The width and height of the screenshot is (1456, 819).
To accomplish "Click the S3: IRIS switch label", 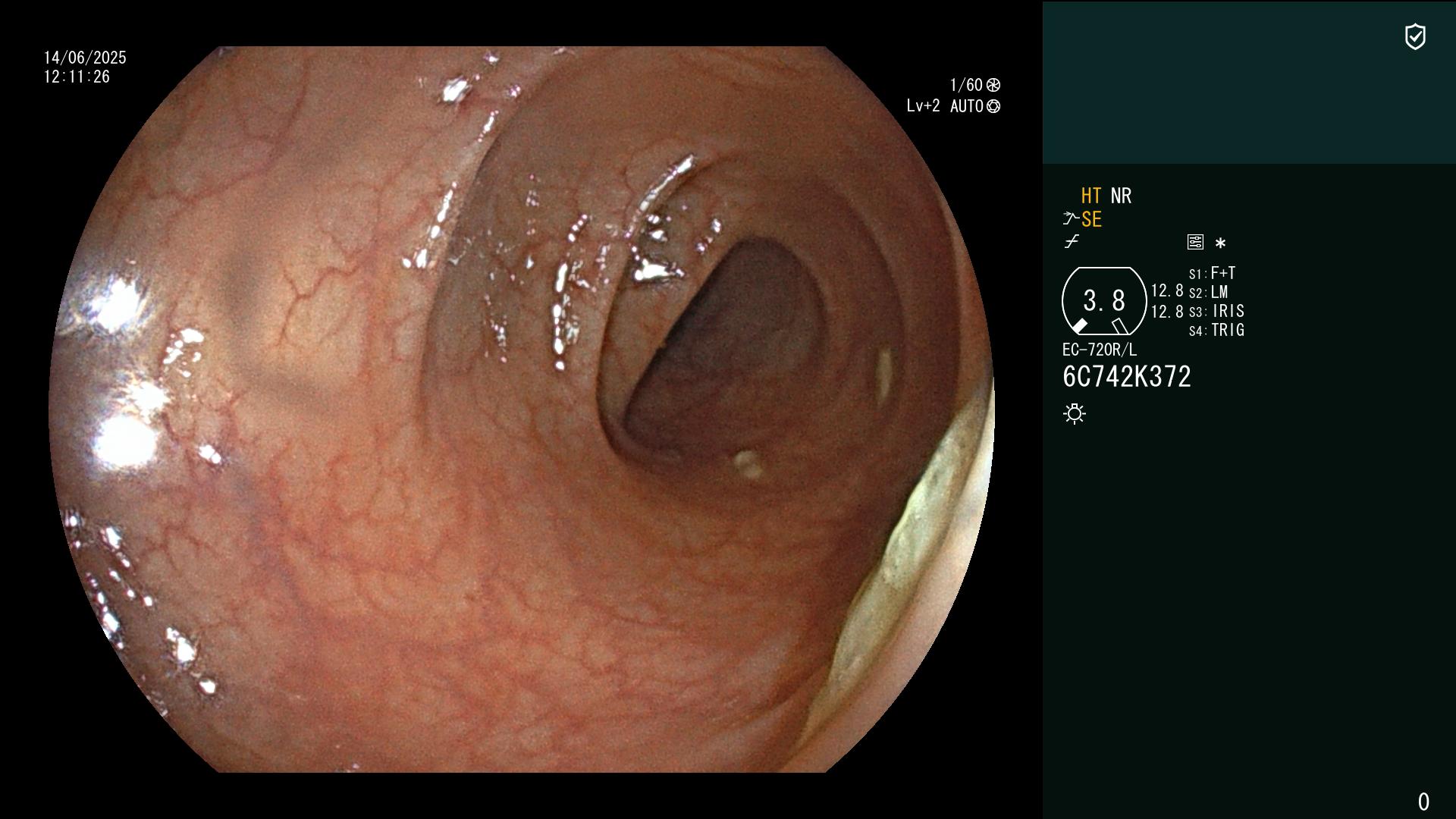I will 1216,311.
